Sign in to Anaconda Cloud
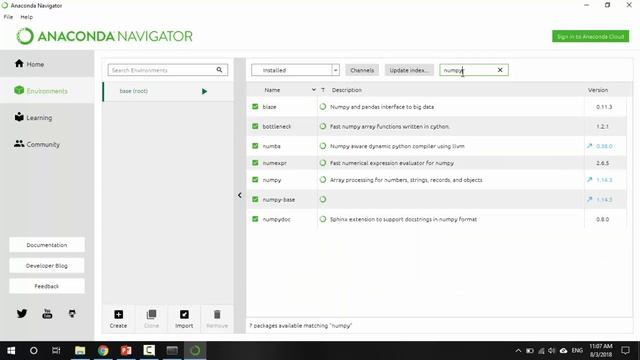This screenshot has width=640, height=360. pyautogui.click(x=590, y=36)
